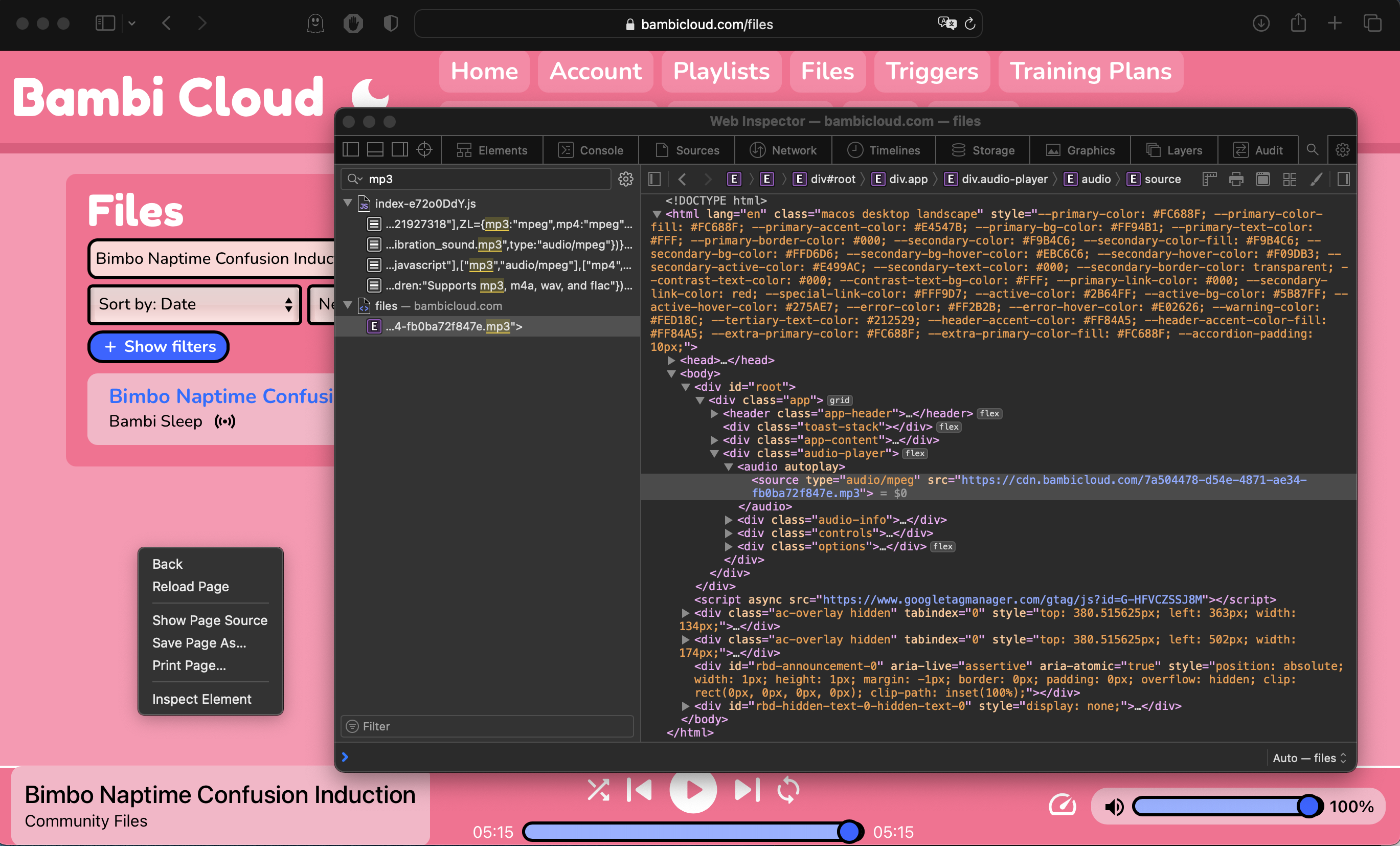The width and height of the screenshot is (1400, 846).
Task: Click the inspector search magnifier icon
Action: click(1312, 150)
